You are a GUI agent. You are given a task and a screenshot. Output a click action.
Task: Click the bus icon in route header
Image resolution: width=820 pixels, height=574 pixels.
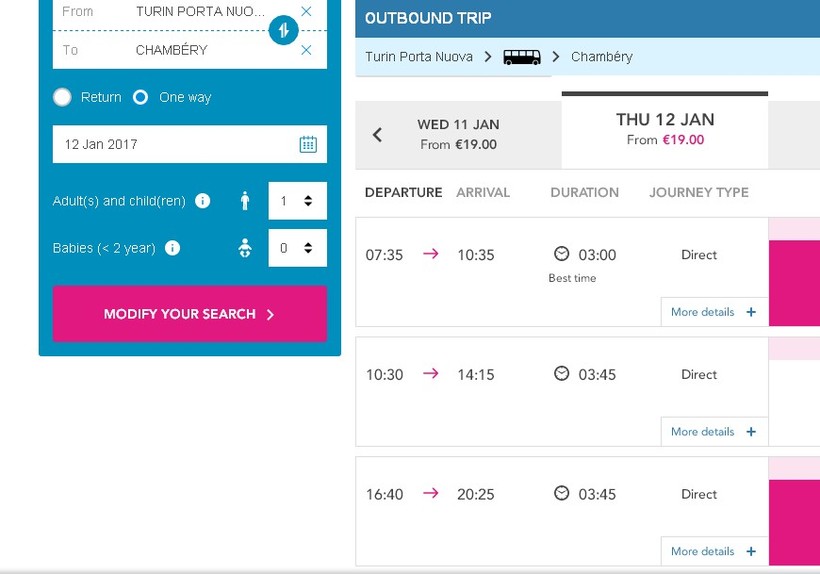(522, 57)
